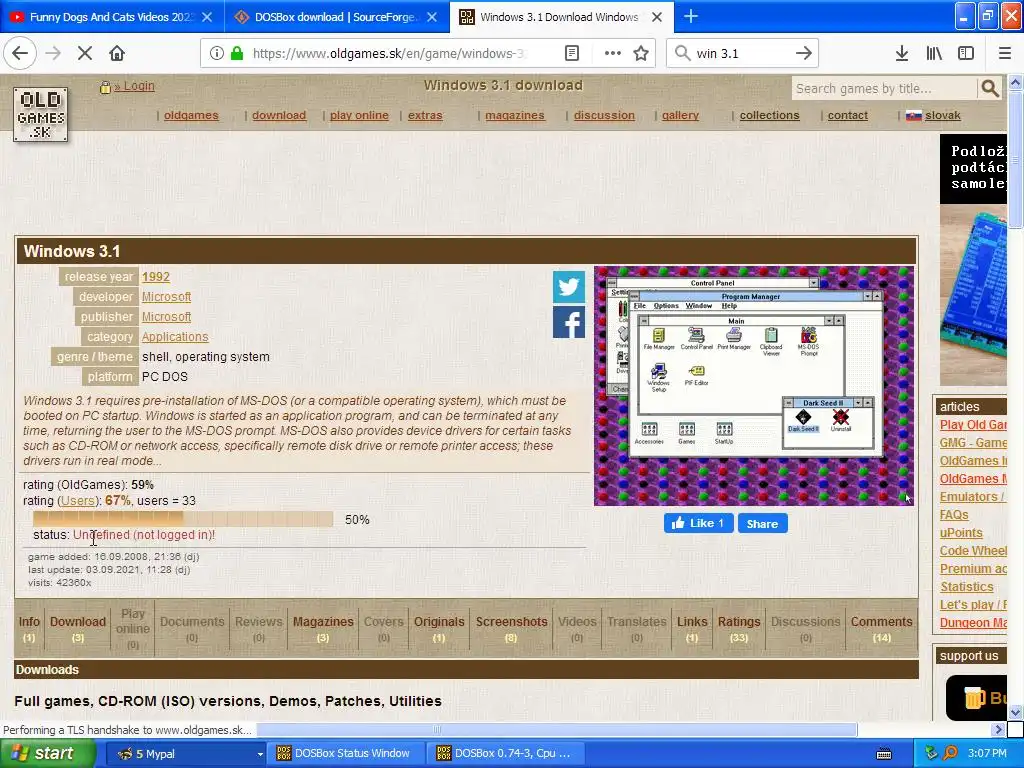This screenshot has width=1024, height=768.
Task: Click the green padlock security icon
Action: [236, 53]
